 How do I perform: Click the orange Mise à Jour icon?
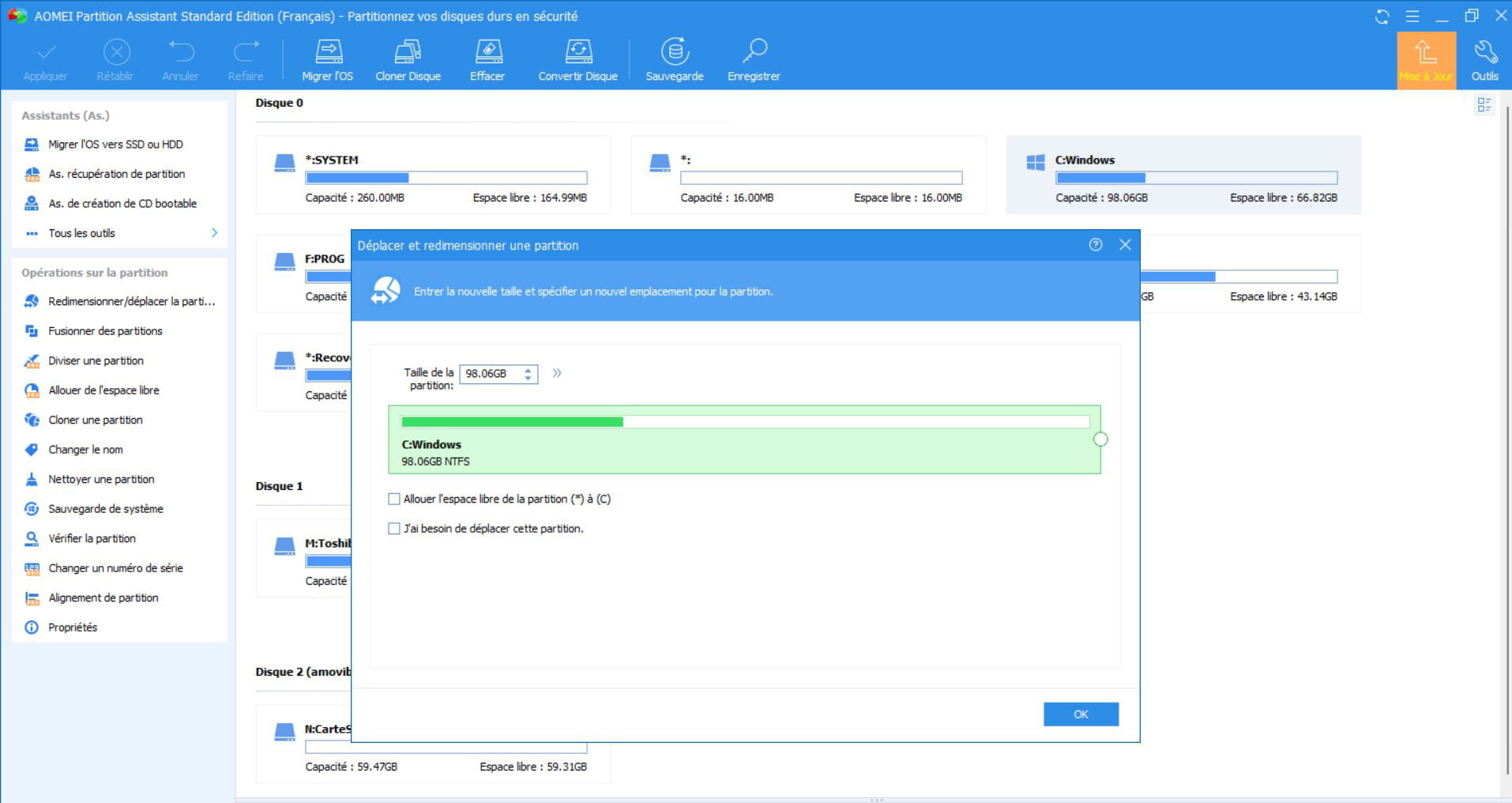click(x=1425, y=53)
